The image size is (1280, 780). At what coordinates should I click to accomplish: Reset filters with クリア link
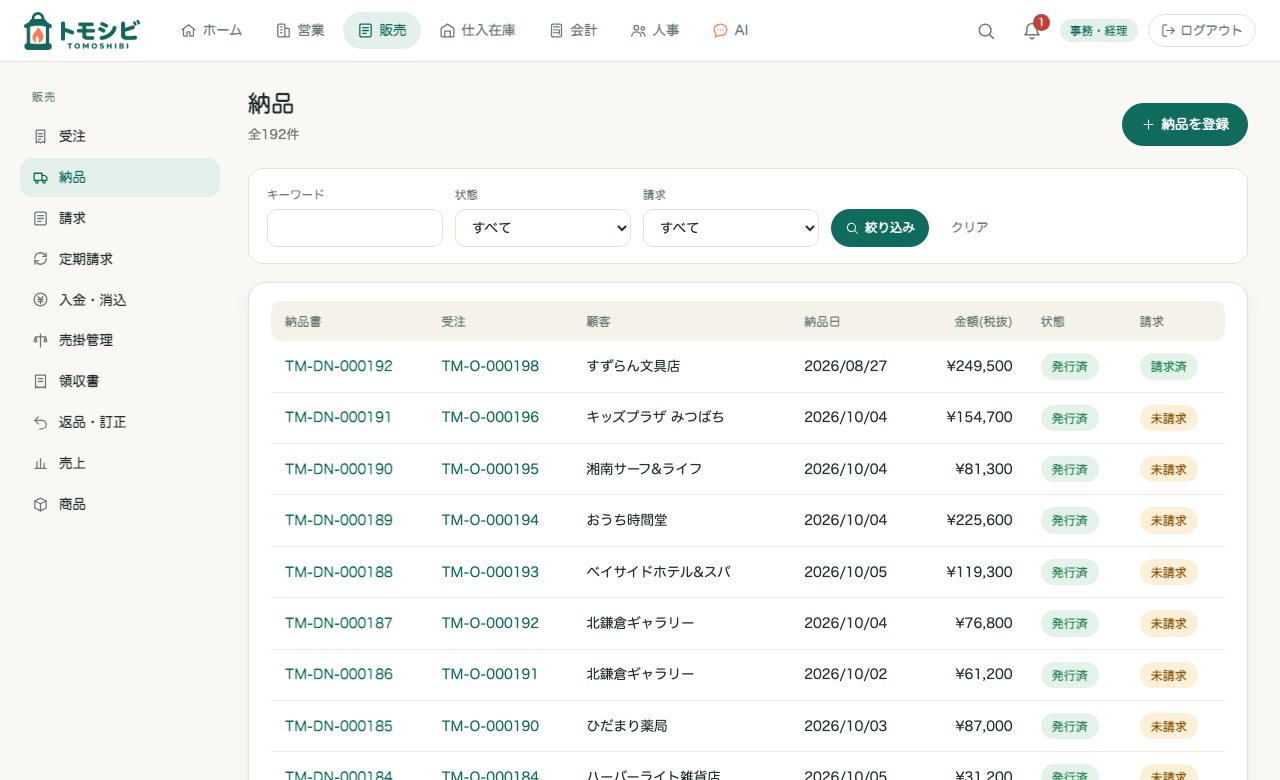pos(970,228)
